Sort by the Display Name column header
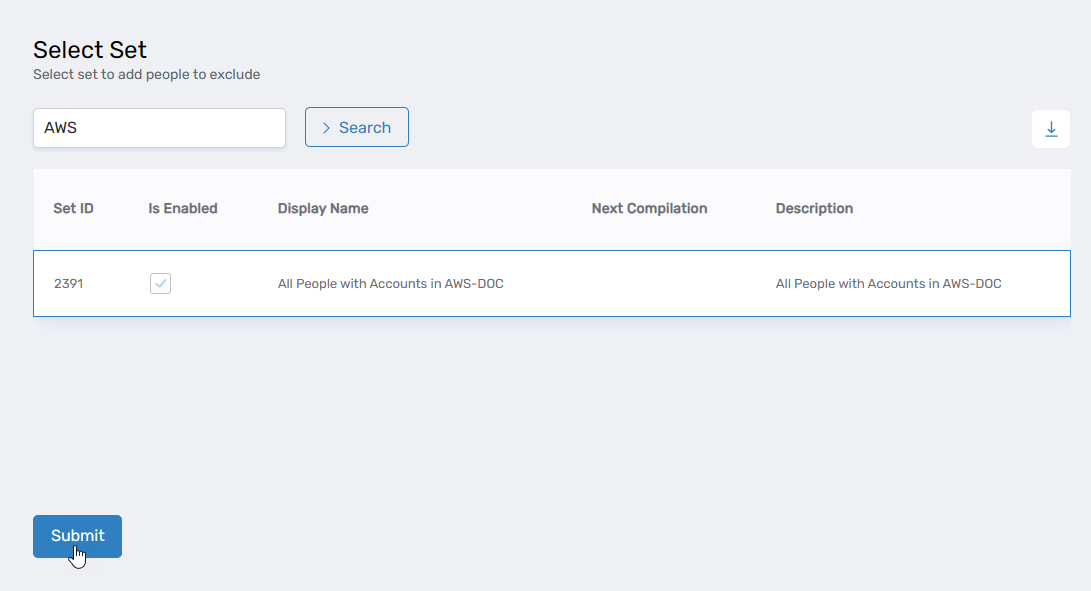Viewport: 1091px width, 591px height. pyautogui.click(x=323, y=209)
